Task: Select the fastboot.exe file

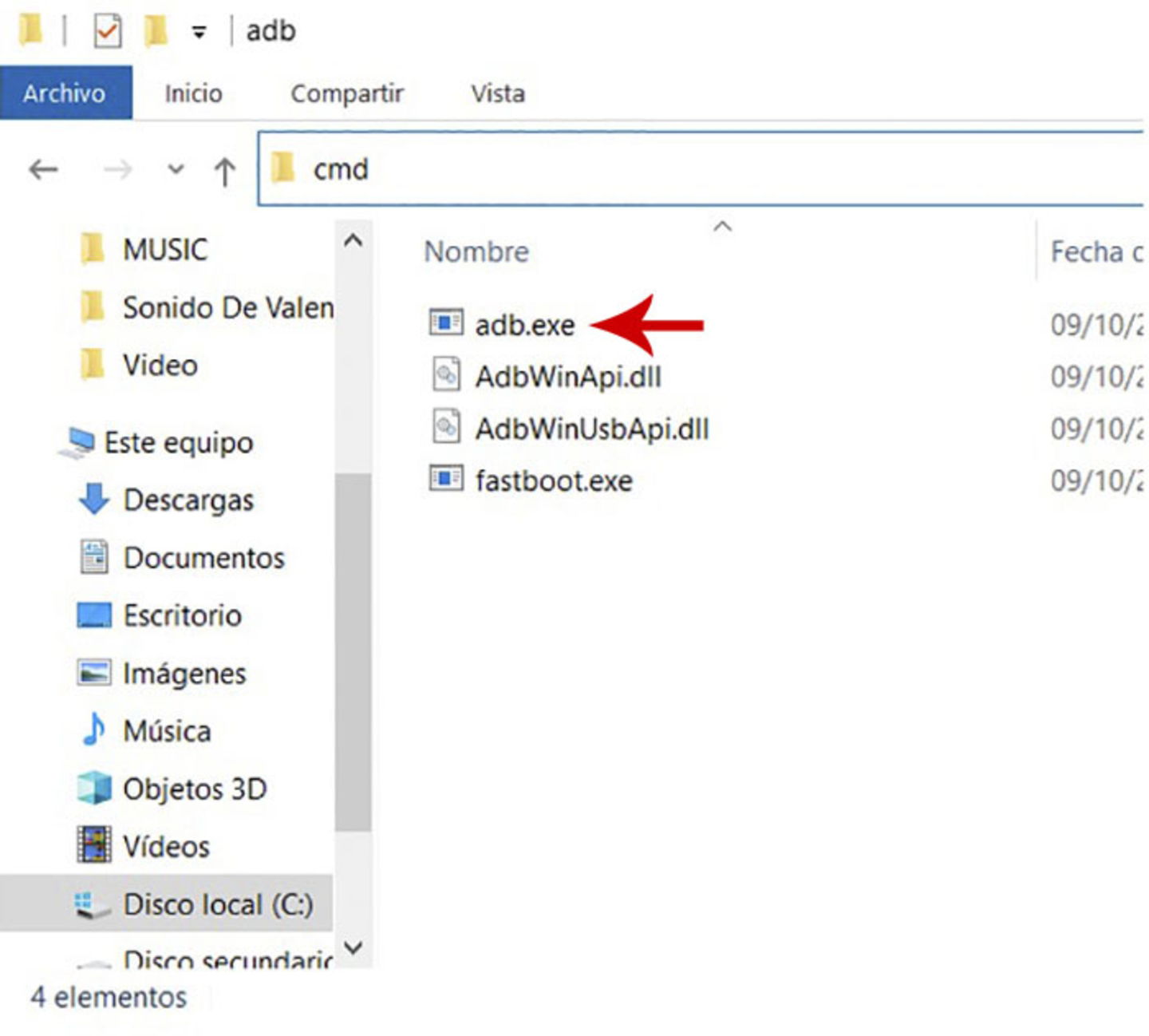Action: click(554, 480)
